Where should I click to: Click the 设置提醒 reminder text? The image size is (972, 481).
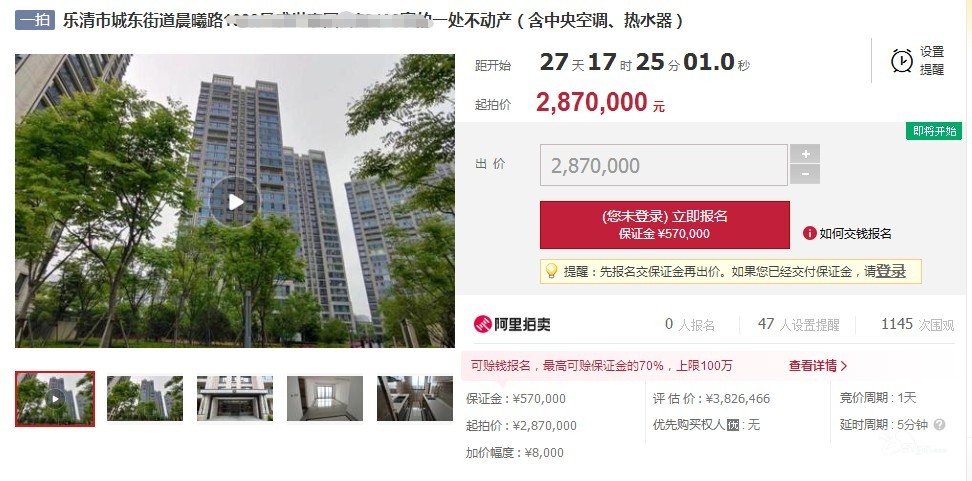click(932, 61)
